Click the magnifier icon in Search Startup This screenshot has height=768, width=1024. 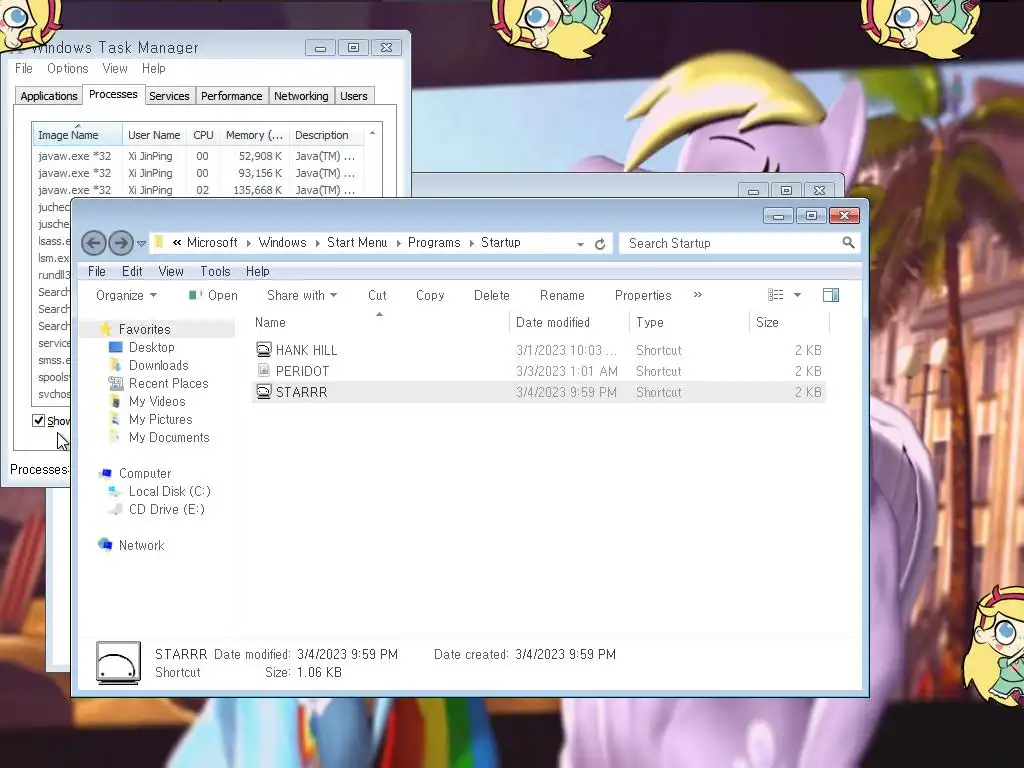[848, 243]
